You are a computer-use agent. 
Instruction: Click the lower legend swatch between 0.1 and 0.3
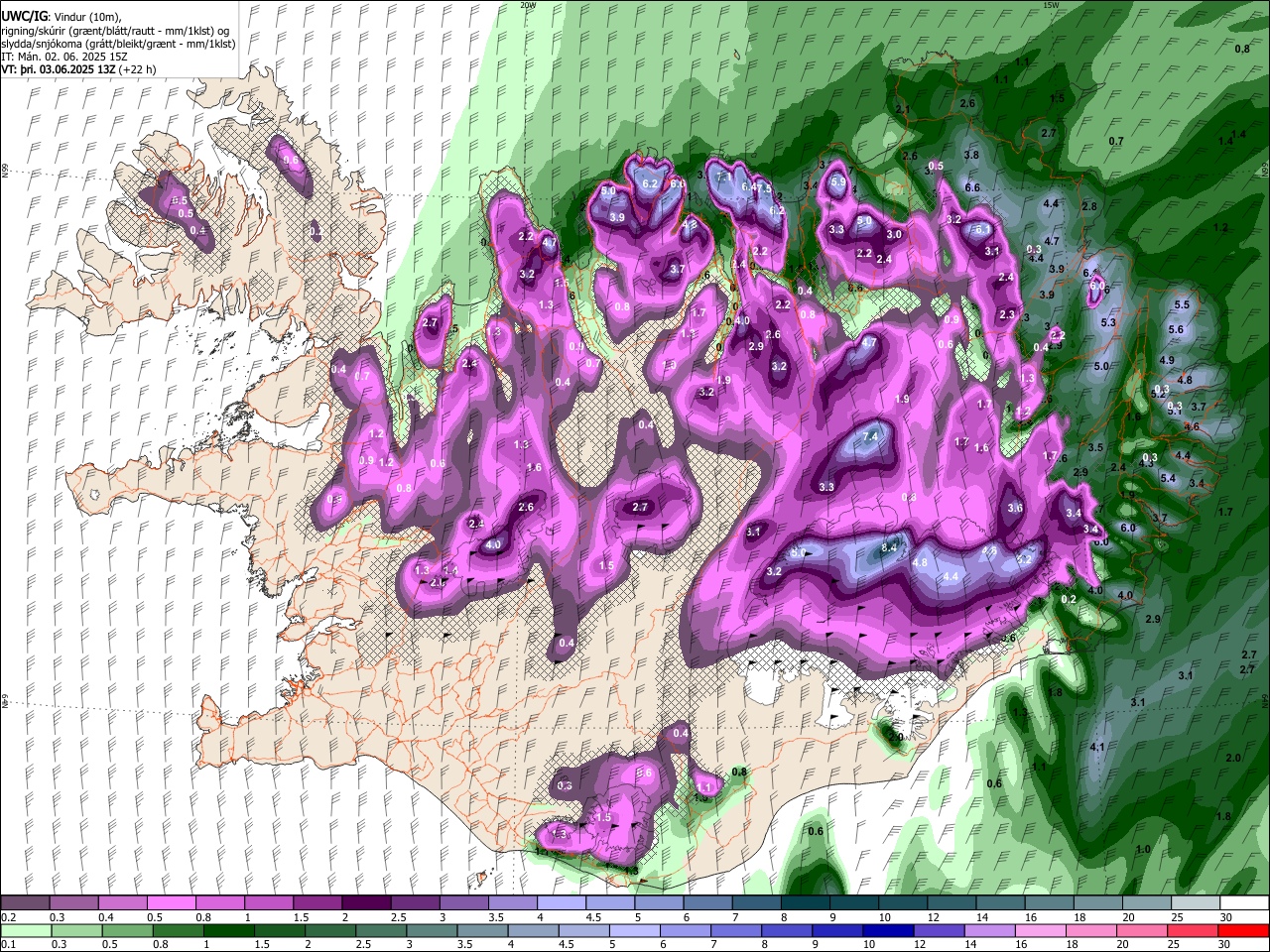tap(26, 930)
